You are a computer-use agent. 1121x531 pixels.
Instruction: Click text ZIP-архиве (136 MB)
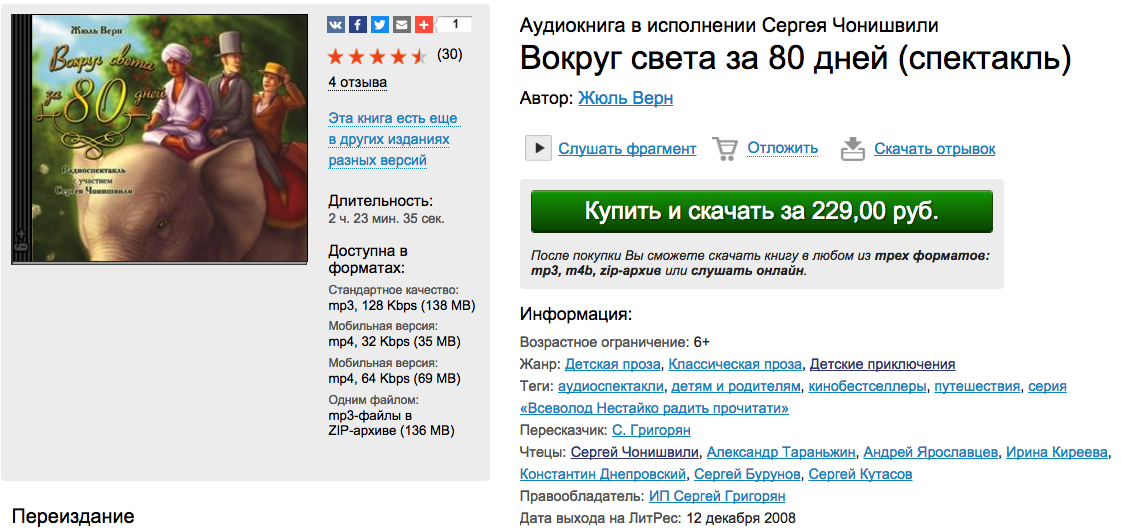click(x=391, y=431)
